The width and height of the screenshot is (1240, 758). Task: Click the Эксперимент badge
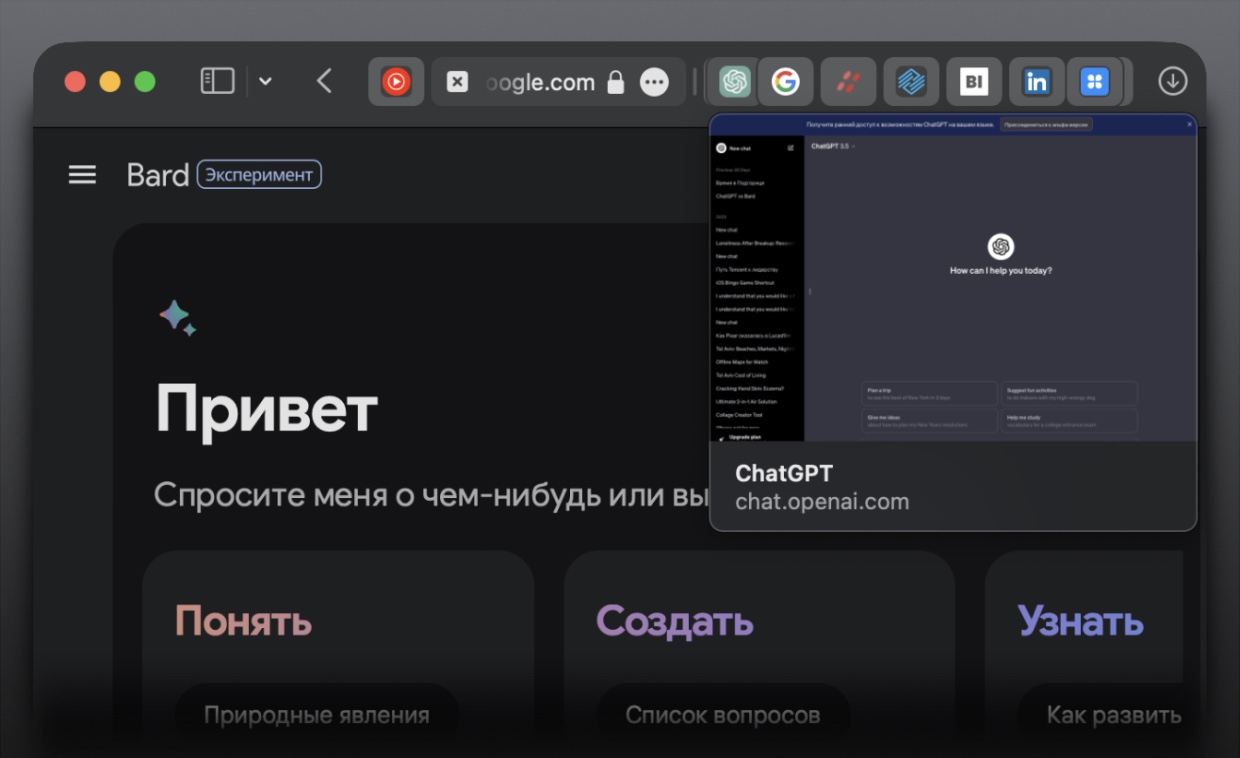pos(259,175)
